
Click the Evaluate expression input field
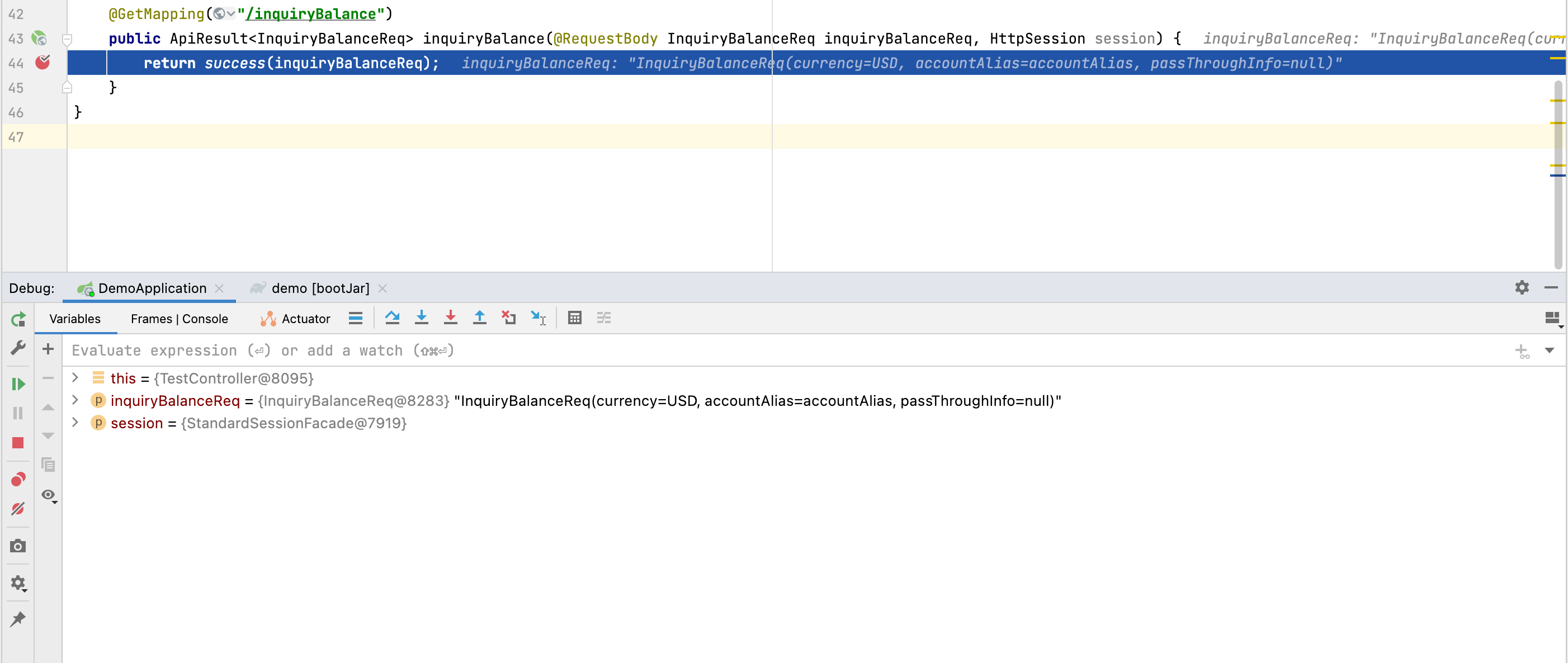730,351
